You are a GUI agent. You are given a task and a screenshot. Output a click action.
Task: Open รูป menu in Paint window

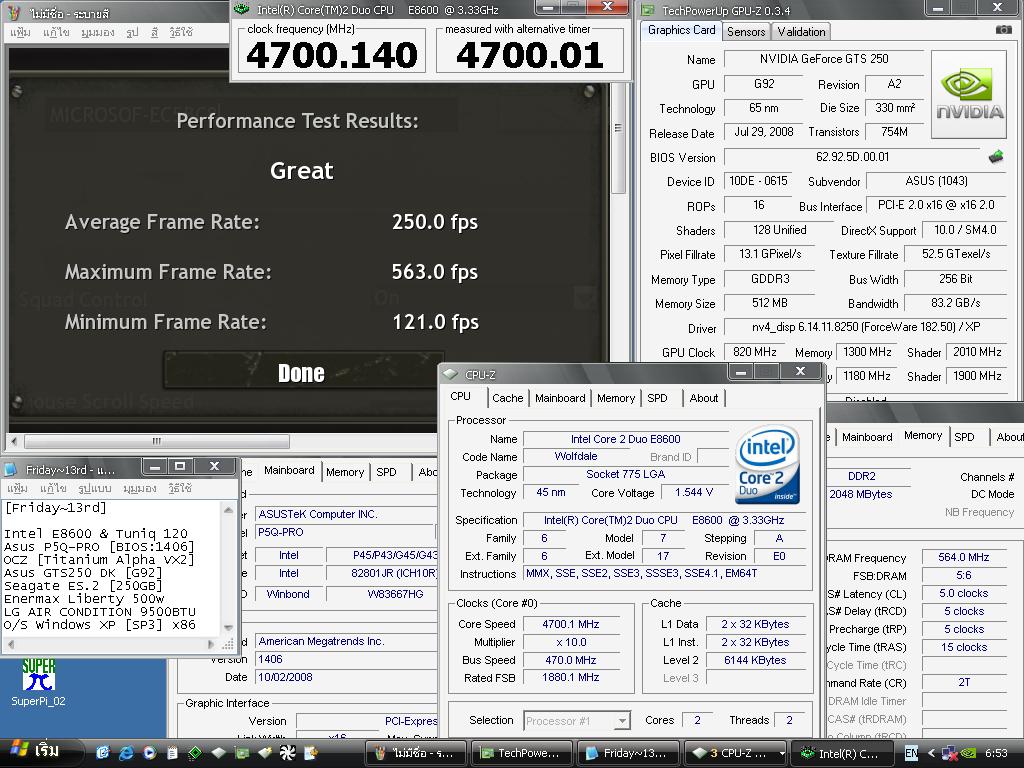click(x=131, y=32)
